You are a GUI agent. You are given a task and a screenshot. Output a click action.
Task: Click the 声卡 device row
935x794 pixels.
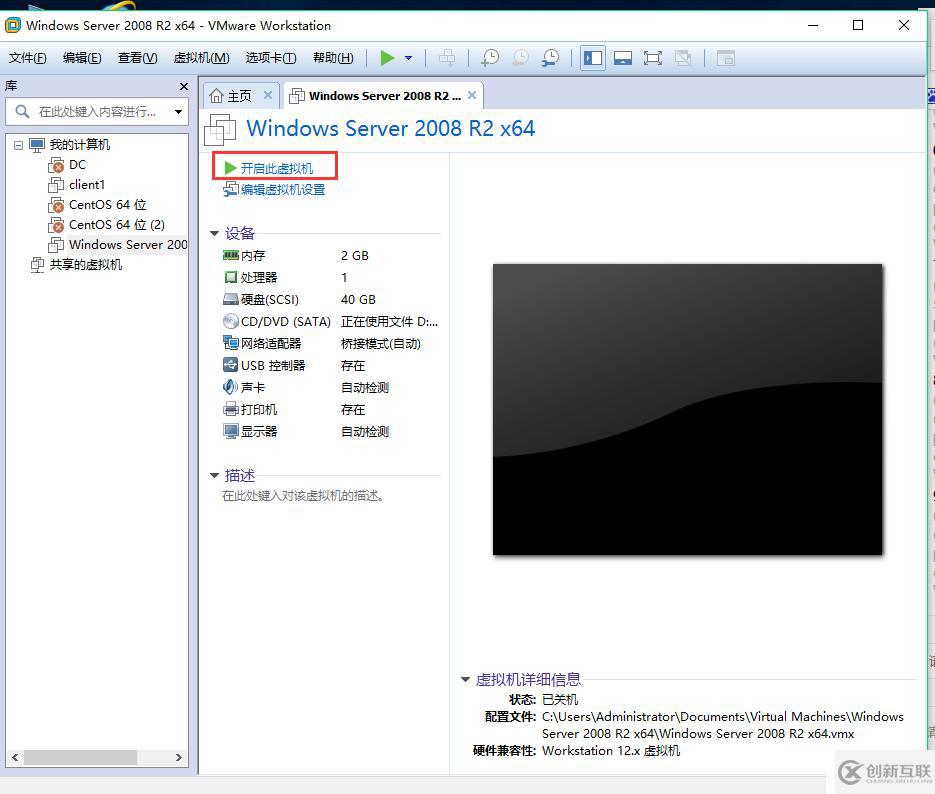click(331, 387)
